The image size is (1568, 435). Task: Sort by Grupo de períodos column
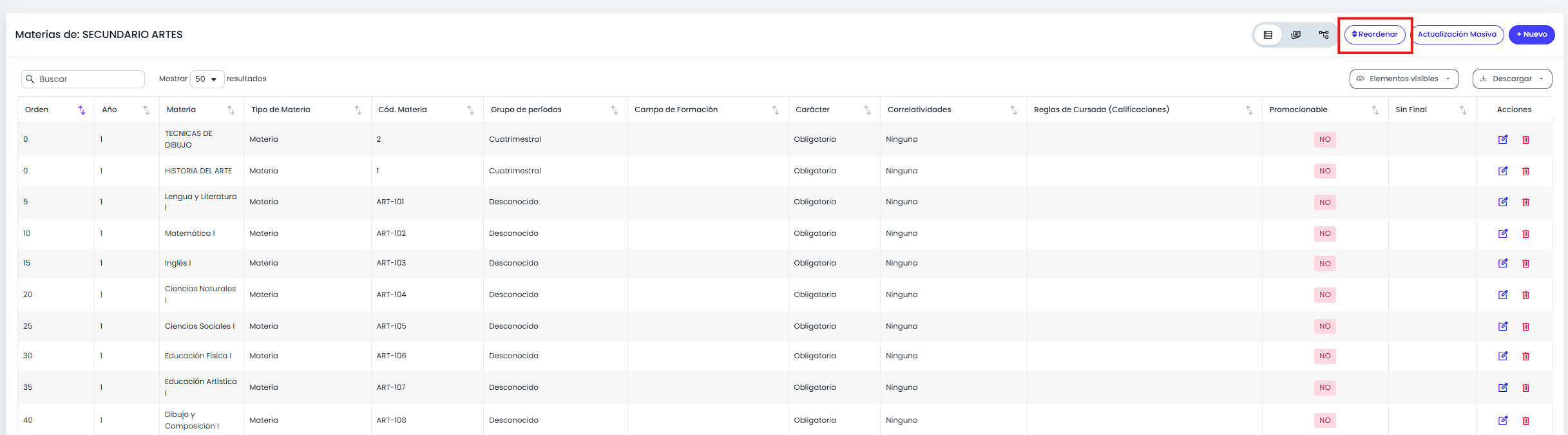[x=555, y=110]
